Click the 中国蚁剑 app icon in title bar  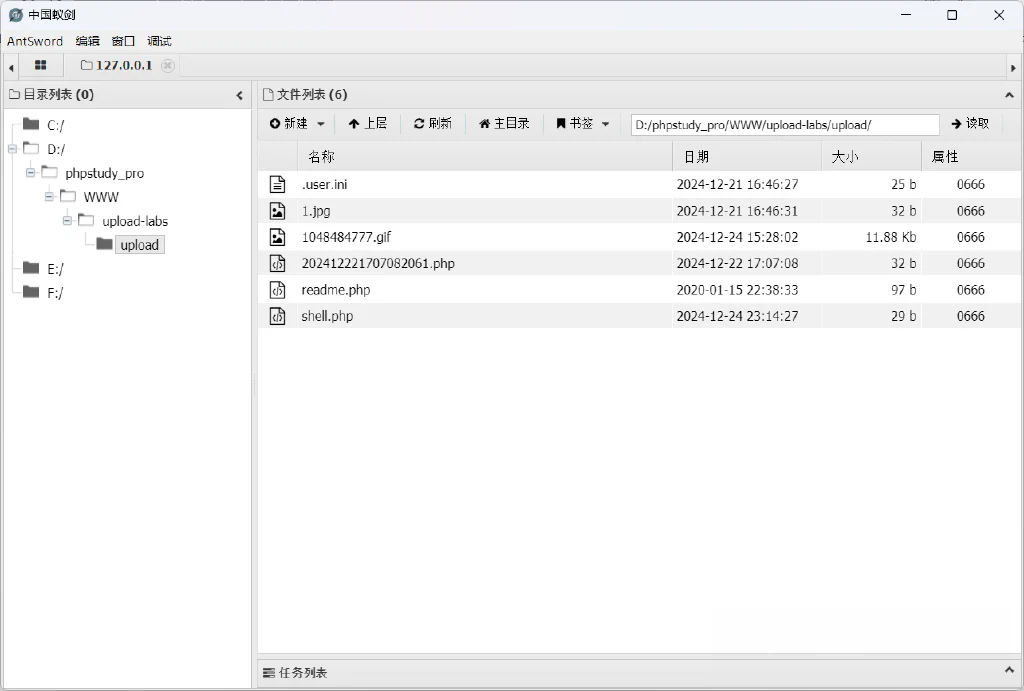pyautogui.click(x=16, y=15)
